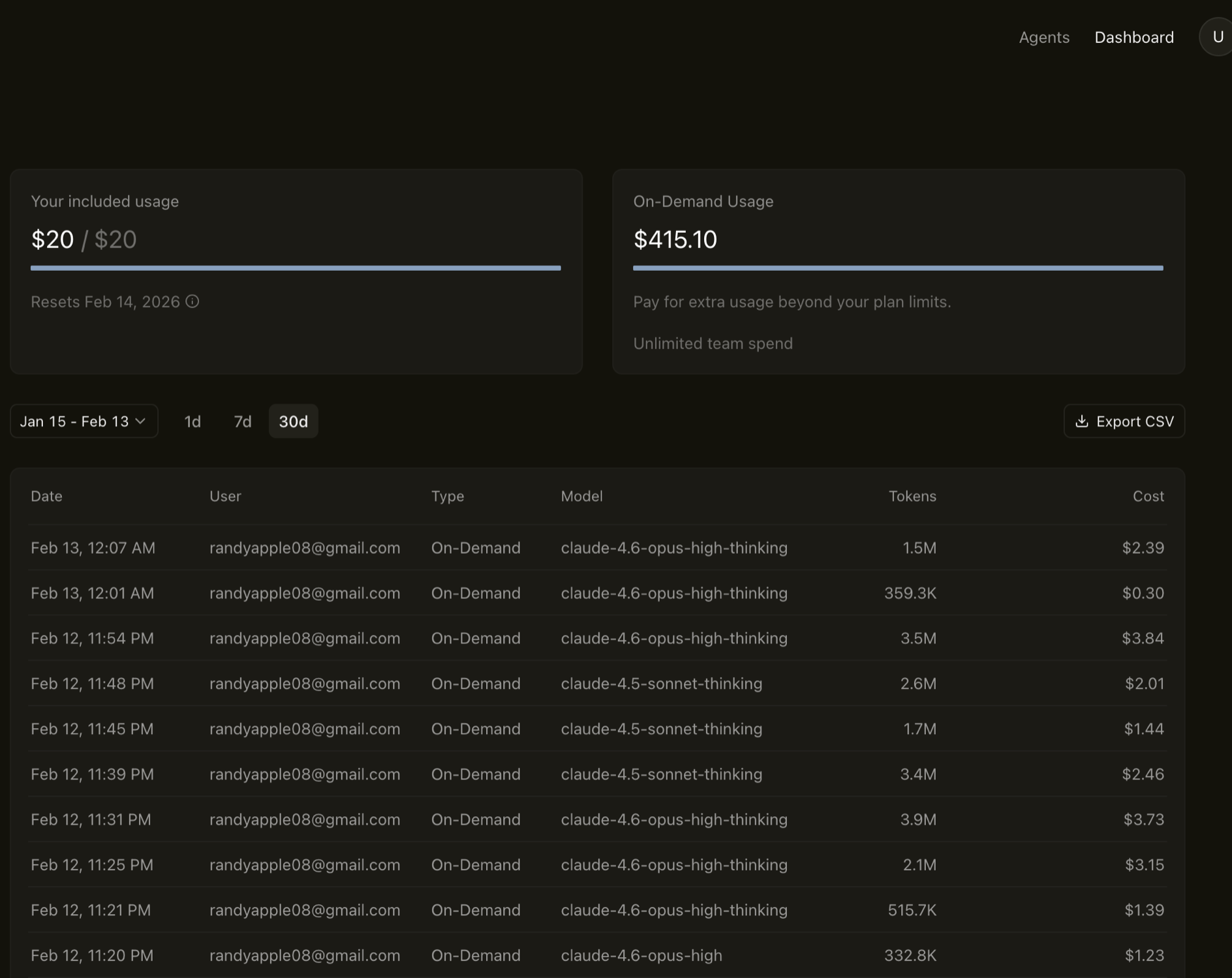Switch to the 7d time range
Viewport: 1232px width, 978px height.
[x=243, y=421]
